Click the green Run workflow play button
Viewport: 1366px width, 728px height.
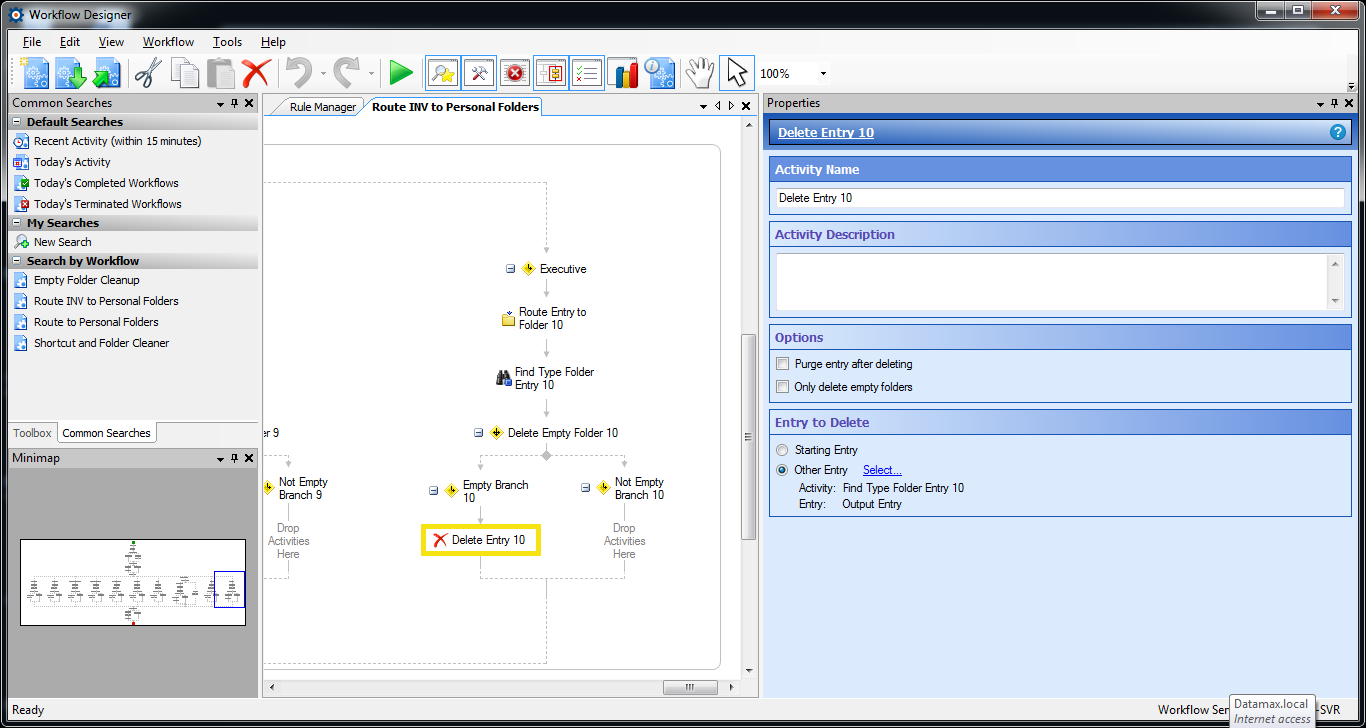[x=401, y=73]
